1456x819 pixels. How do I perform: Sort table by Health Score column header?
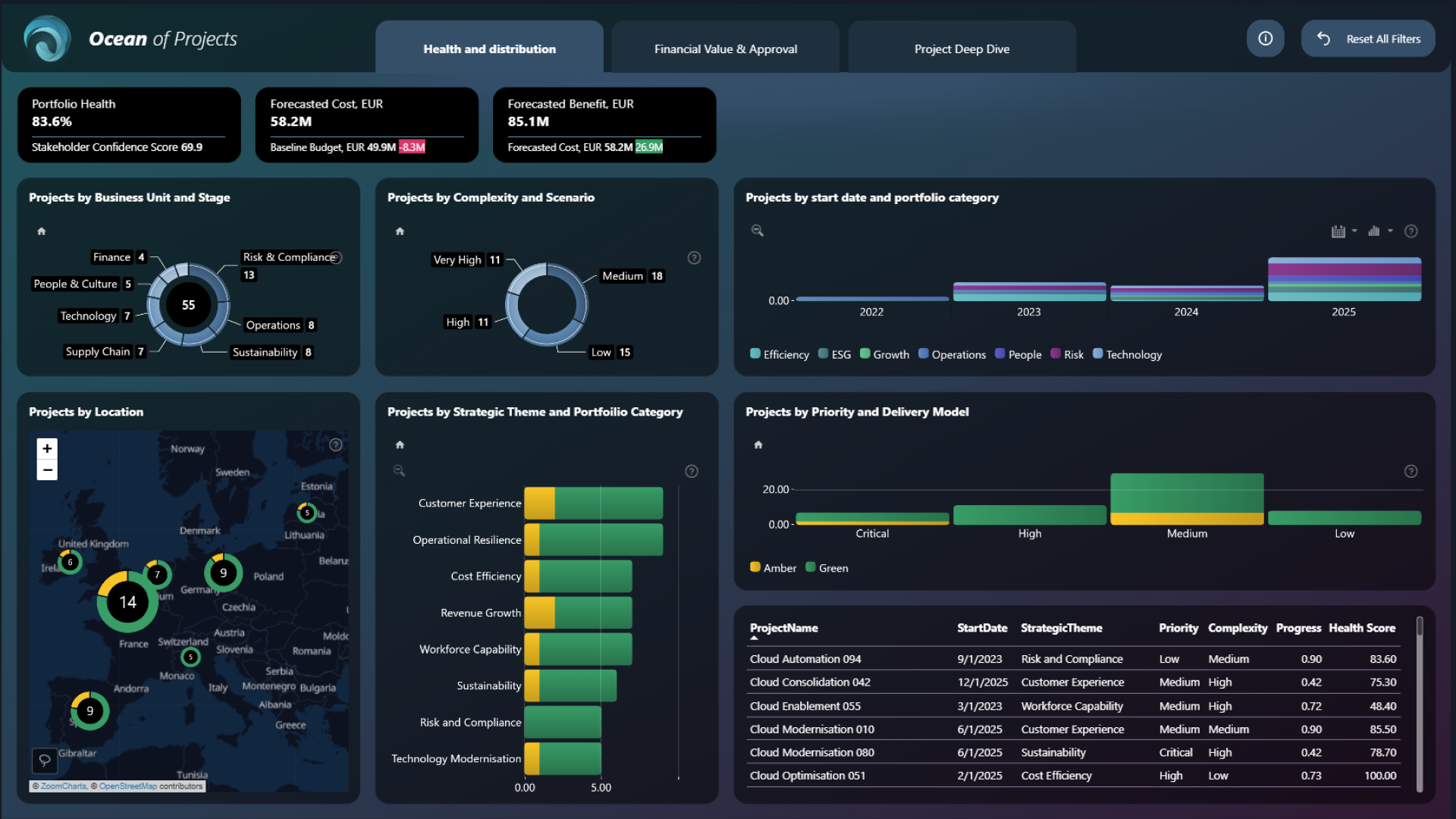point(1362,628)
